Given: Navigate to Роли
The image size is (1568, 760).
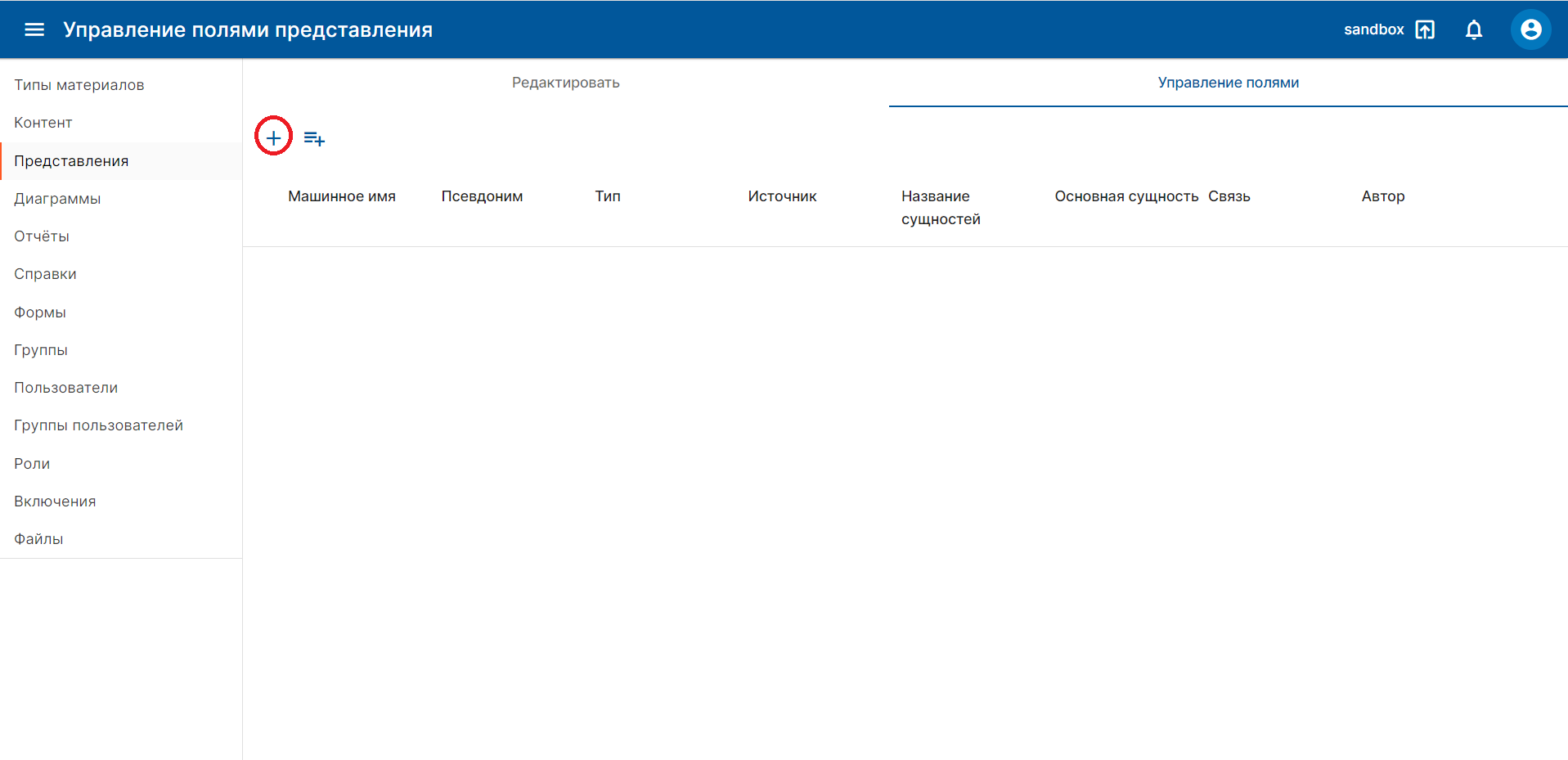Looking at the screenshot, I should point(32,464).
